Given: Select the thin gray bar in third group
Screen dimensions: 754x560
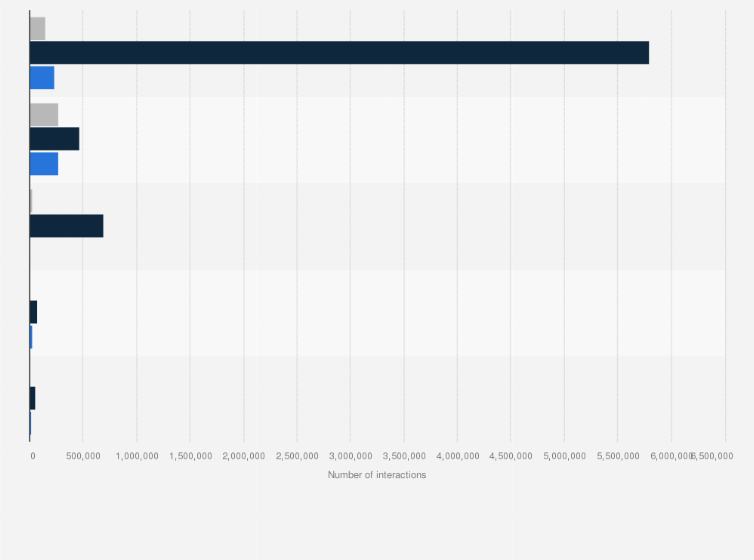Looking at the screenshot, I should tap(31, 201).
